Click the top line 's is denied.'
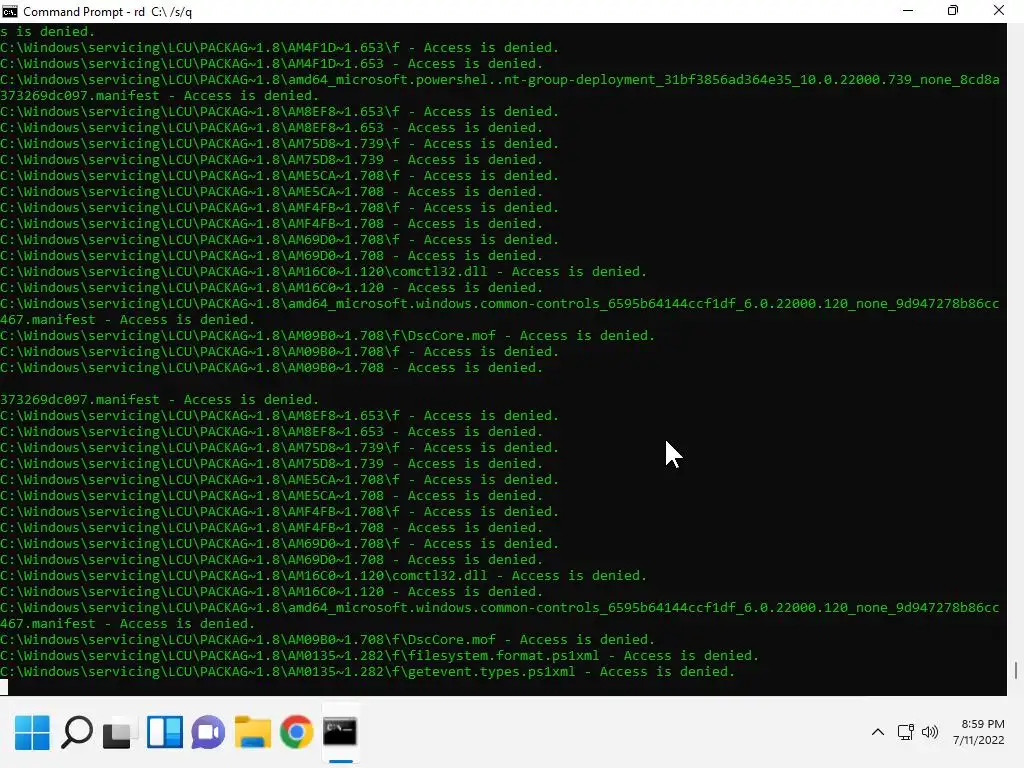1024x768 pixels. 48,31
